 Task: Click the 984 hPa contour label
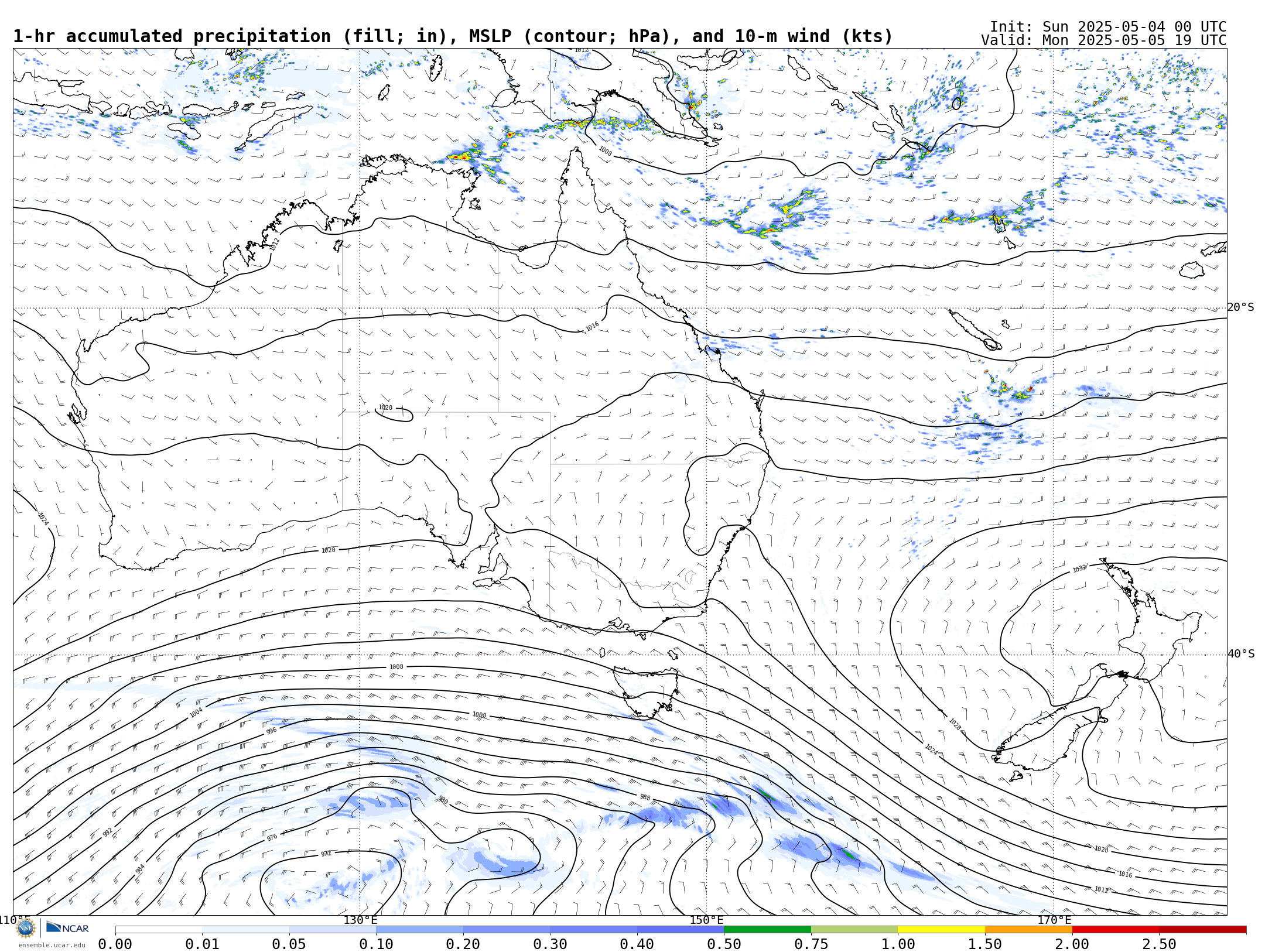(141, 869)
